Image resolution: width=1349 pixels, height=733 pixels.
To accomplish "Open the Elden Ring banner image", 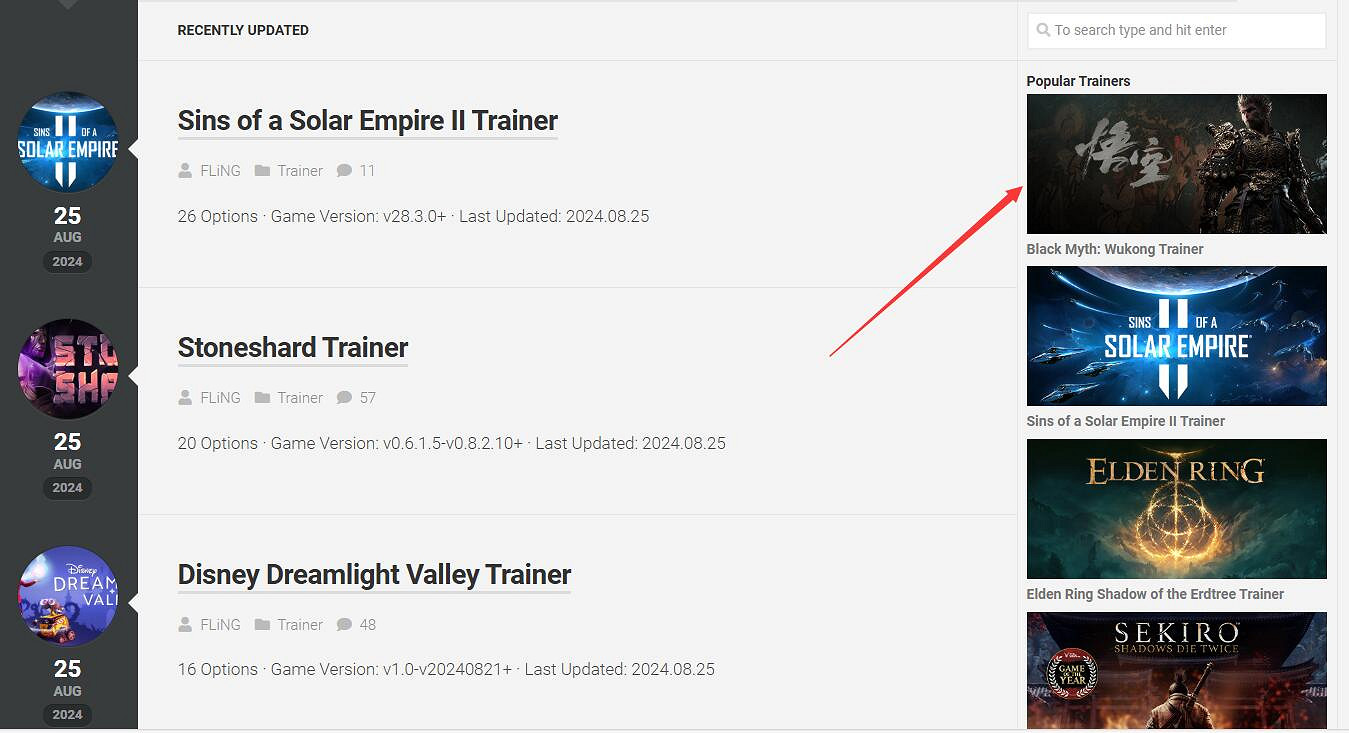I will (1177, 509).
